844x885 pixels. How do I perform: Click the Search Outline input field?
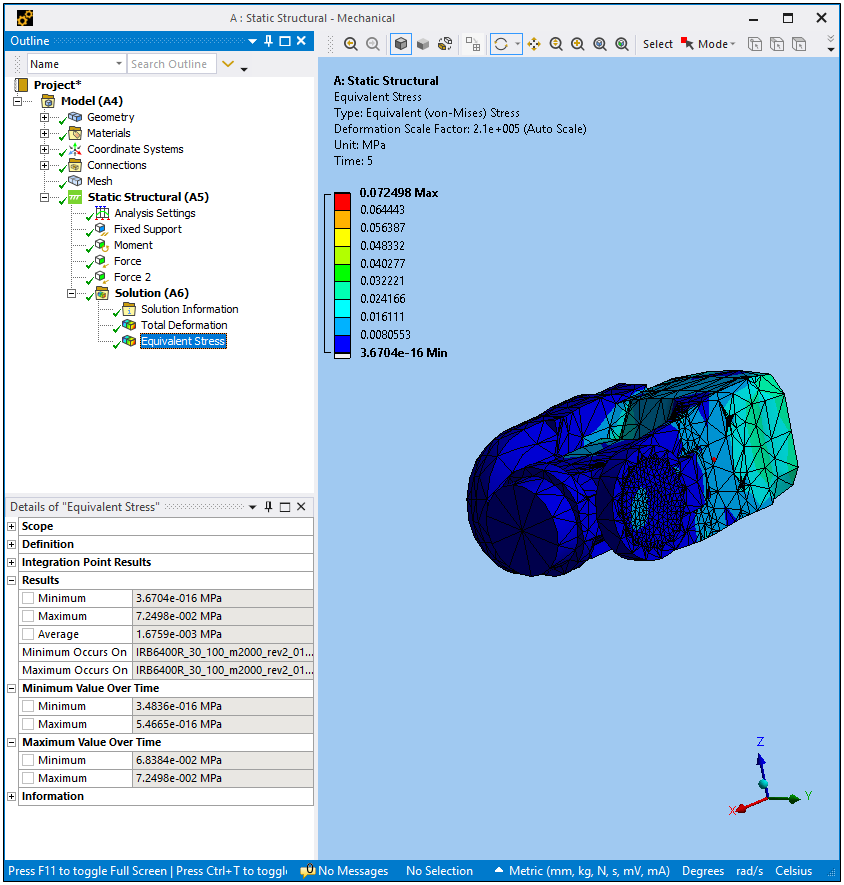click(170, 64)
